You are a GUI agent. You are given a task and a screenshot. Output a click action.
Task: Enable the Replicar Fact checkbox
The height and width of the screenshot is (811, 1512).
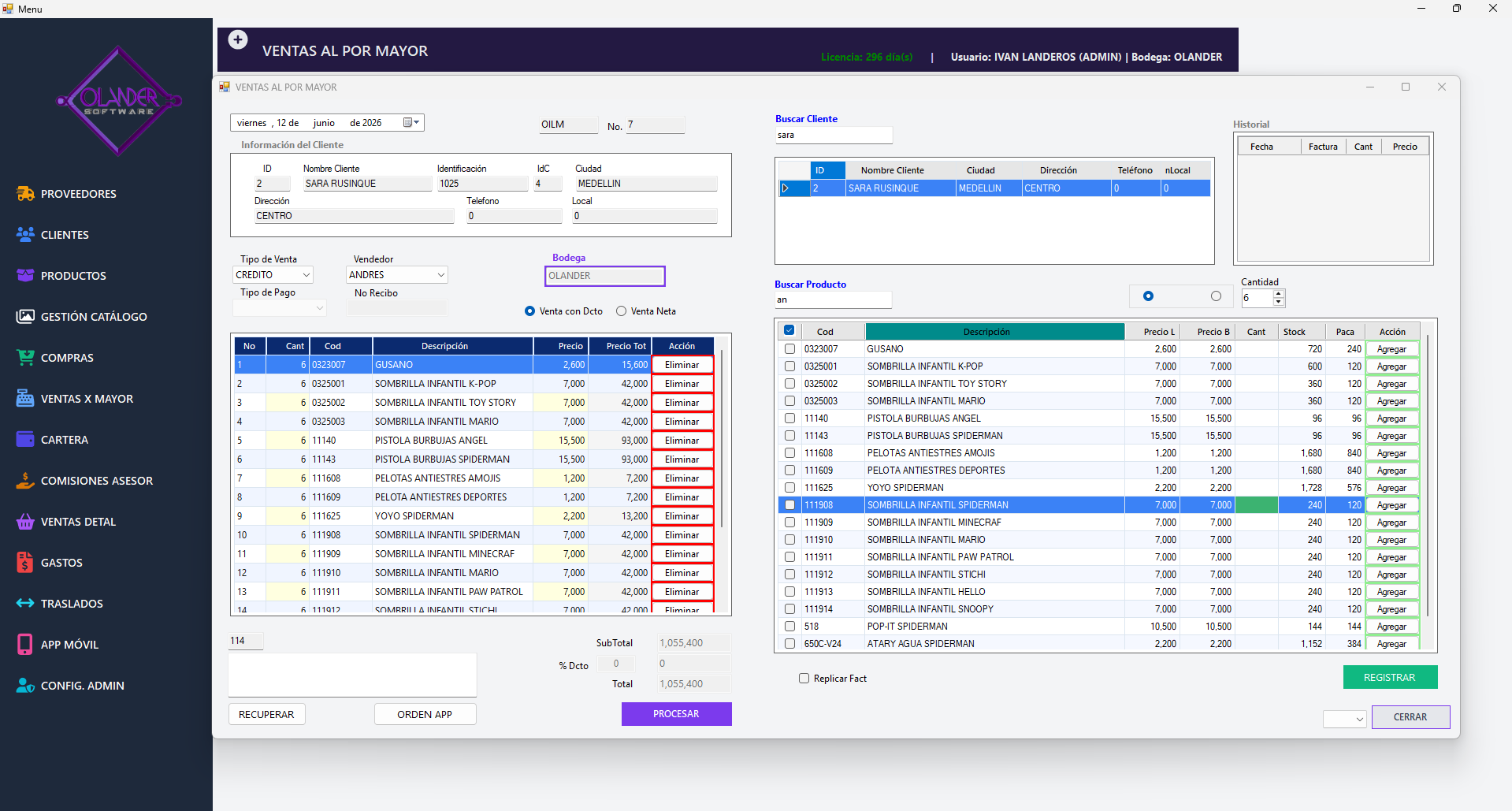point(804,679)
